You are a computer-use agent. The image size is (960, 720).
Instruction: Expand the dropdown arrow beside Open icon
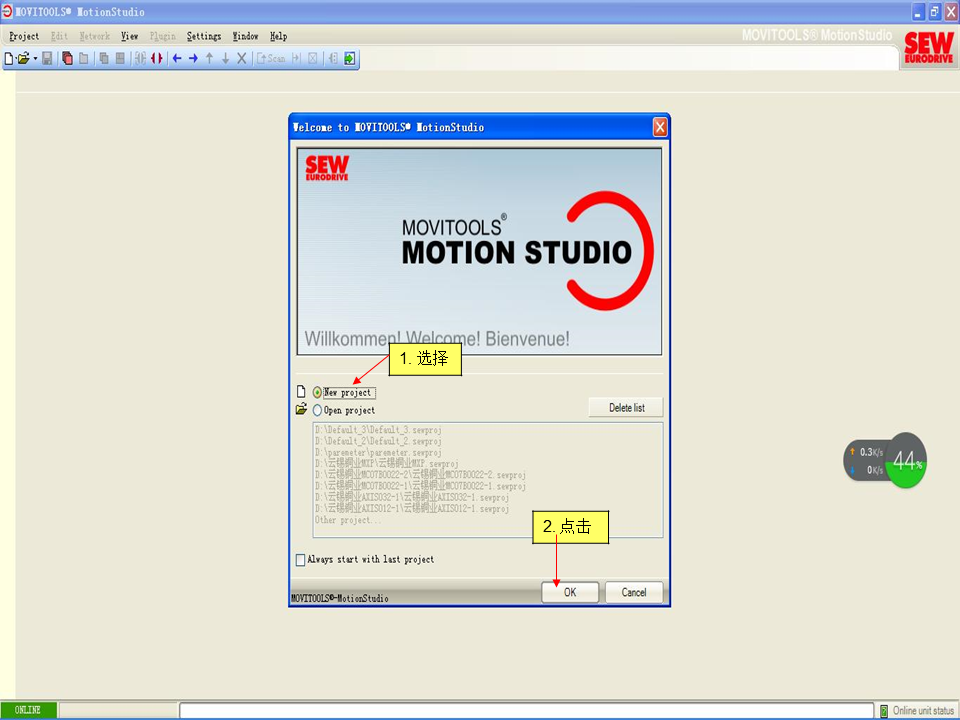click(x=35, y=58)
